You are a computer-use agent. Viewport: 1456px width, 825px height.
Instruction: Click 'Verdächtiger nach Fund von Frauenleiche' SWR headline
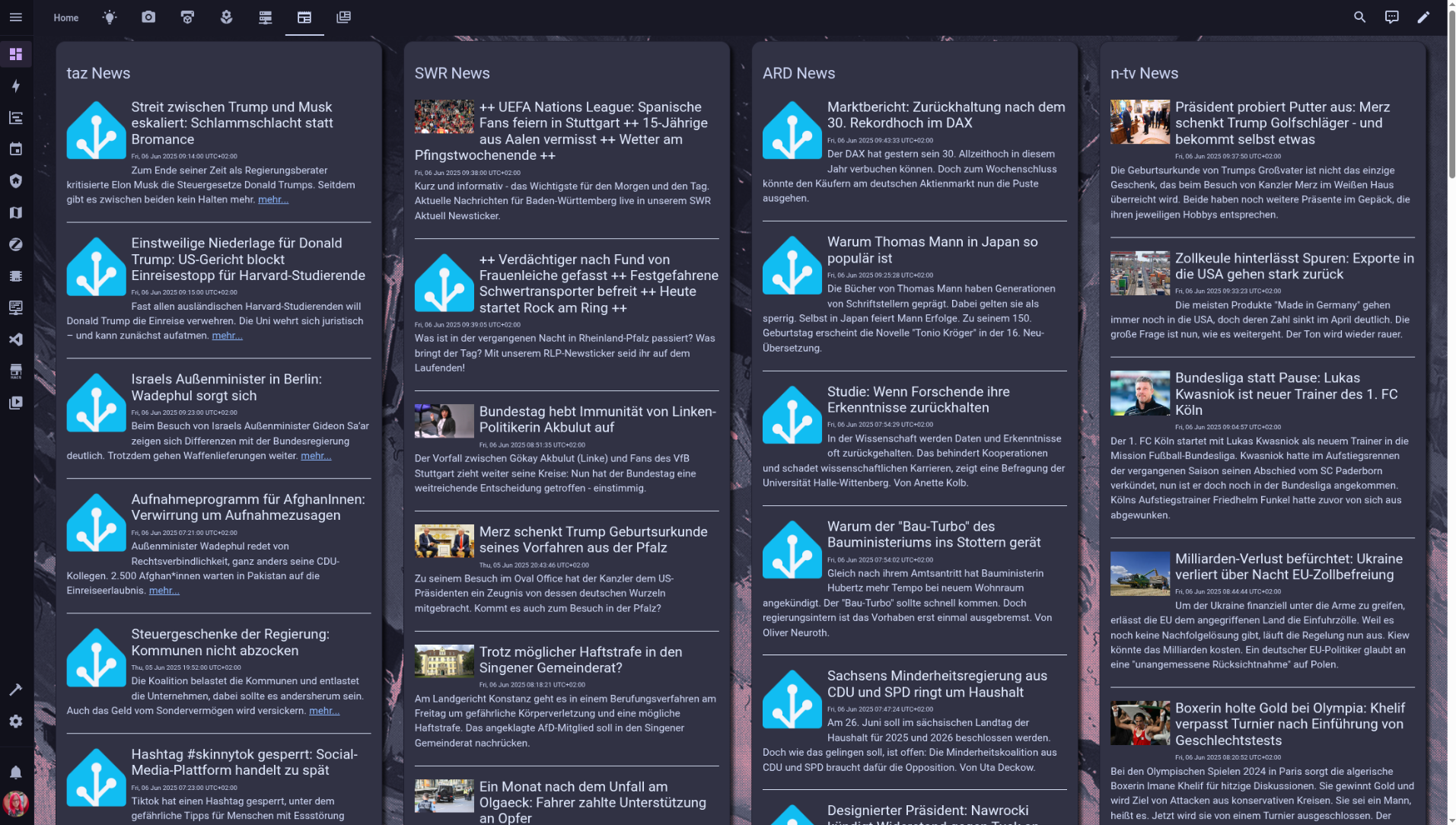[598, 283]
